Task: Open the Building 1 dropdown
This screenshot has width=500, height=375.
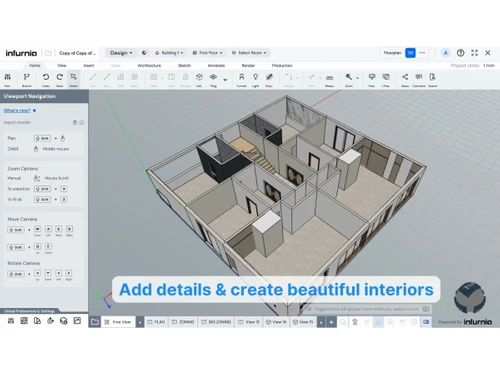Action: (x=169, y=53)
